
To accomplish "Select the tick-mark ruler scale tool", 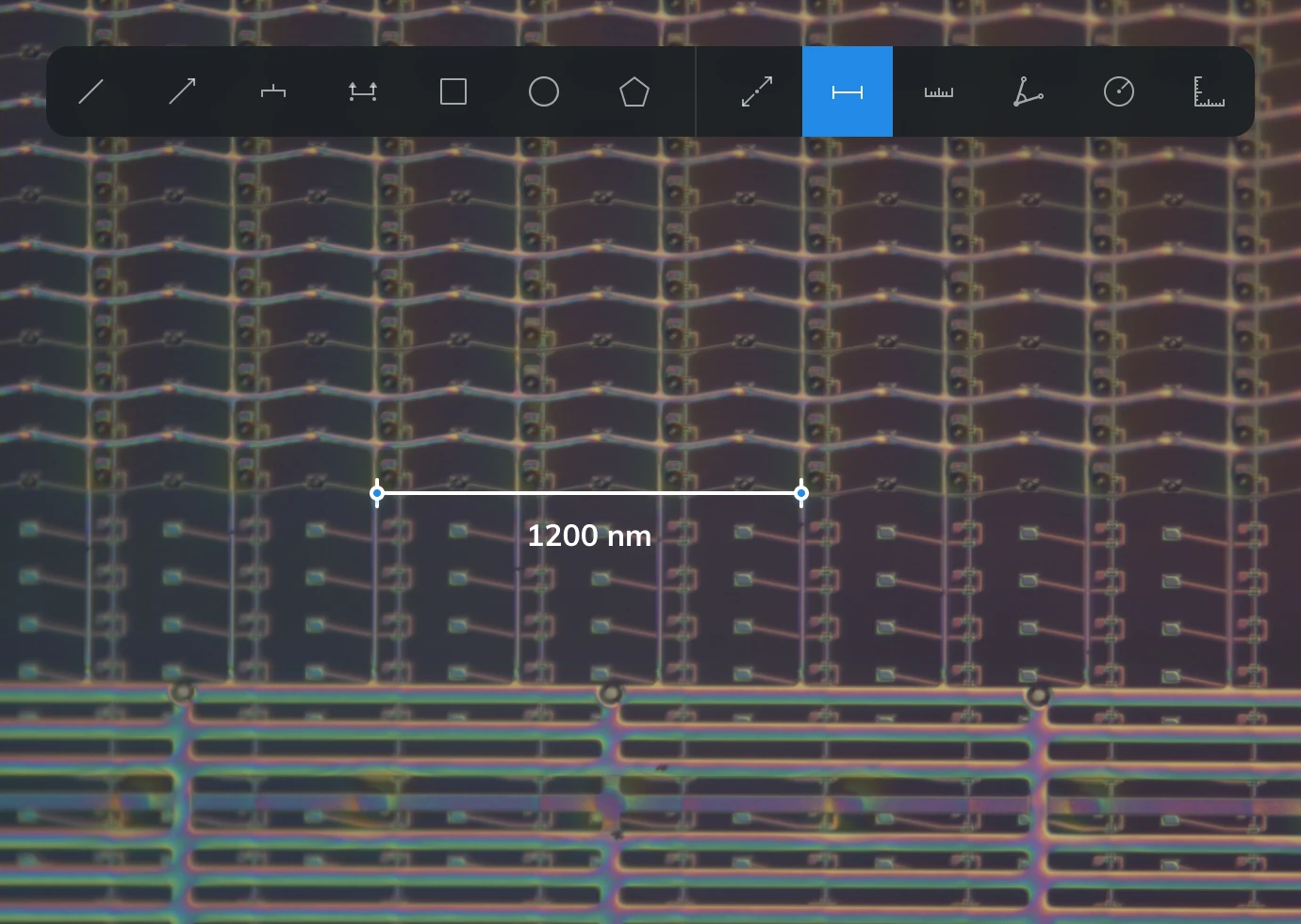I will pos(938,91).
